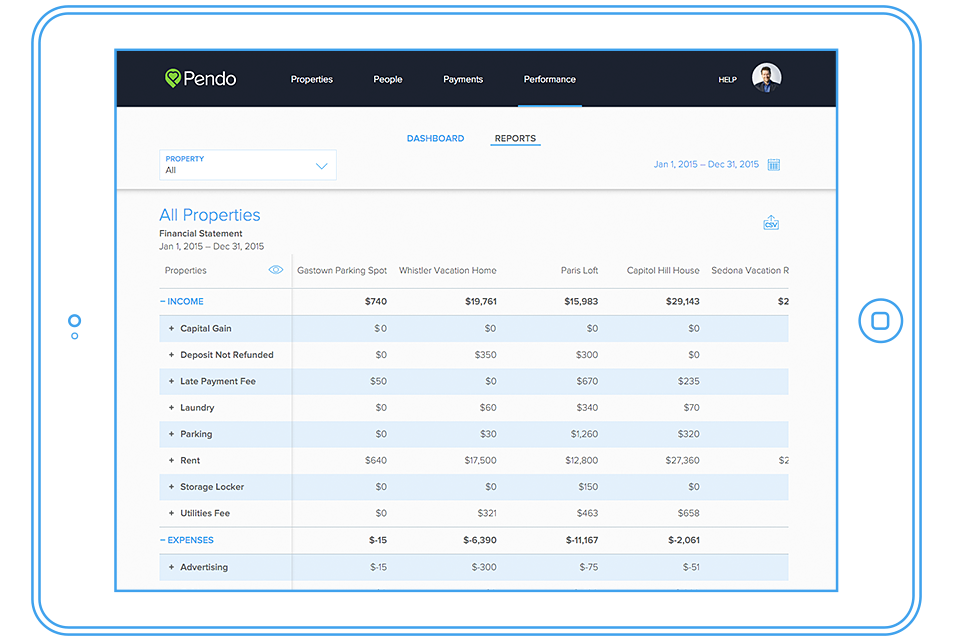This screenshot has width=960, height=642.
Task: Open the People menu
Action: [388, 79]
